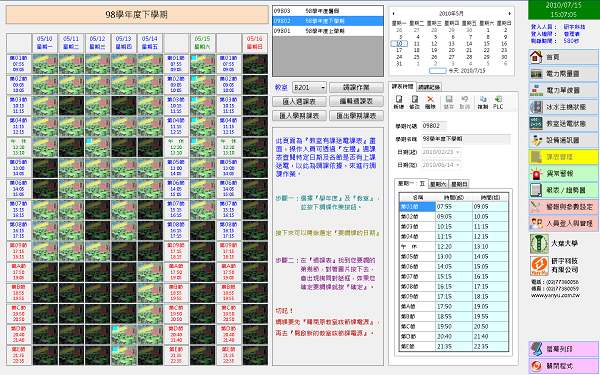
Task: Open the 報表/趨勢圖 reports and trends
Action: 563,190
